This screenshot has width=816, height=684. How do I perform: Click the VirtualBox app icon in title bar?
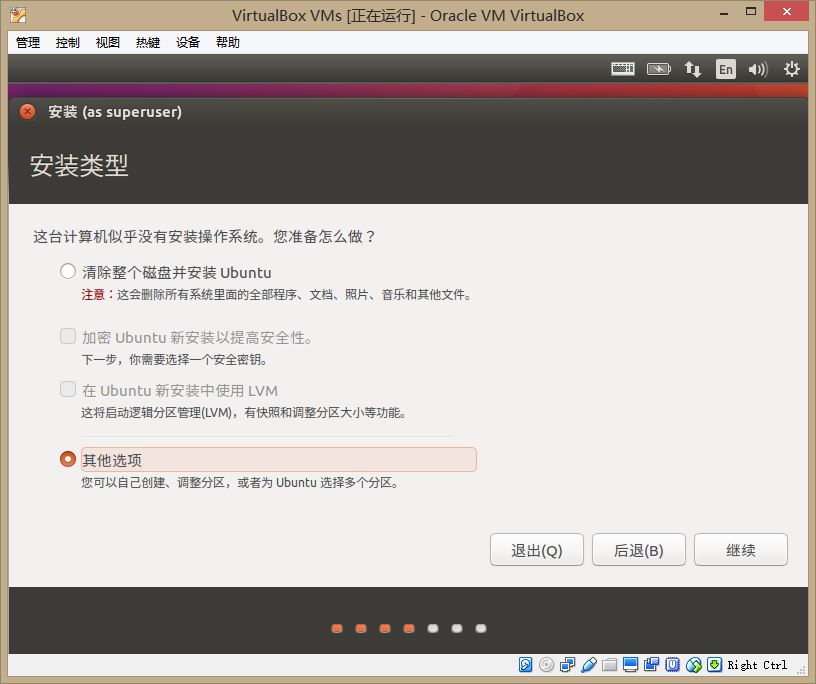18,15
